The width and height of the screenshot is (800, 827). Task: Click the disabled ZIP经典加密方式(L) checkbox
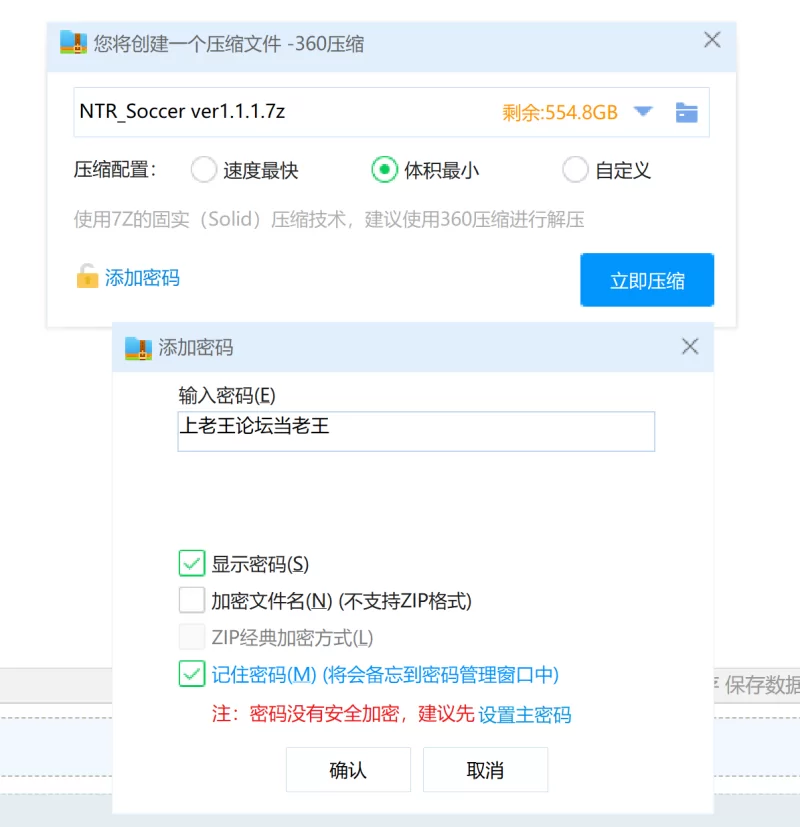[191, 637]
